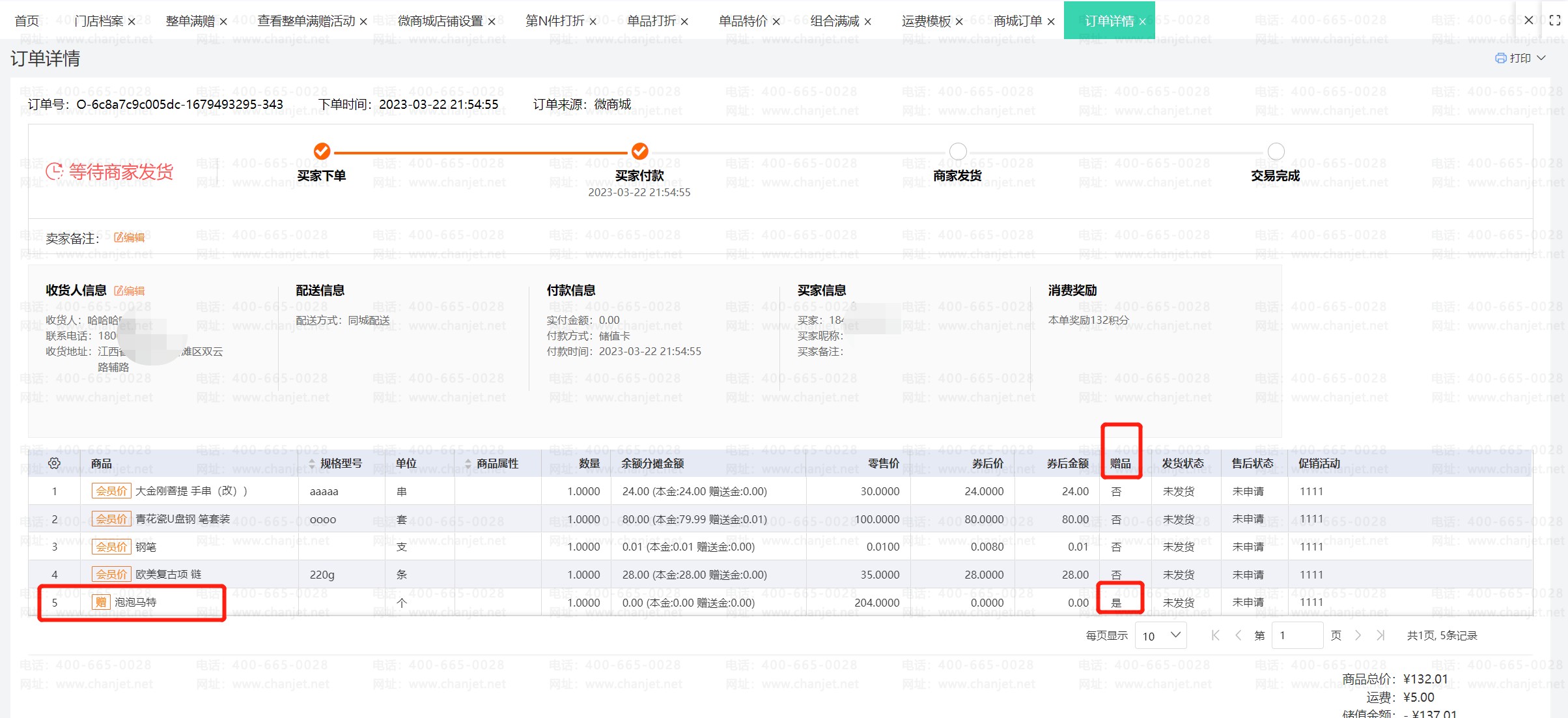The image size is (1568, 718).
Task: Close the 商城订单 tab
Action: (1050, 22)
